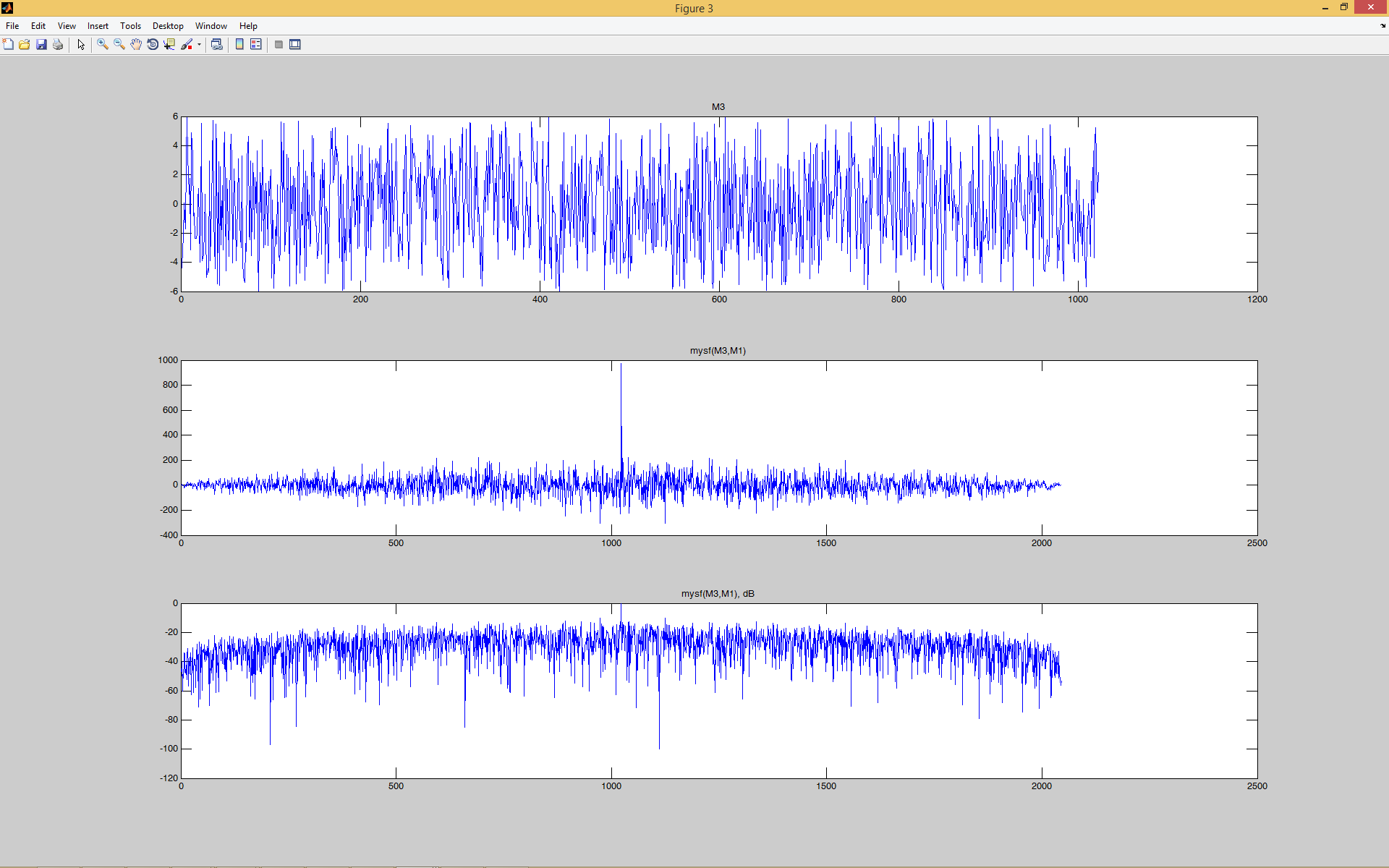This screenshot has width=1389, height=868.
Task: Toggle the Edit Plot arrow tool
Action: (81, 45)
